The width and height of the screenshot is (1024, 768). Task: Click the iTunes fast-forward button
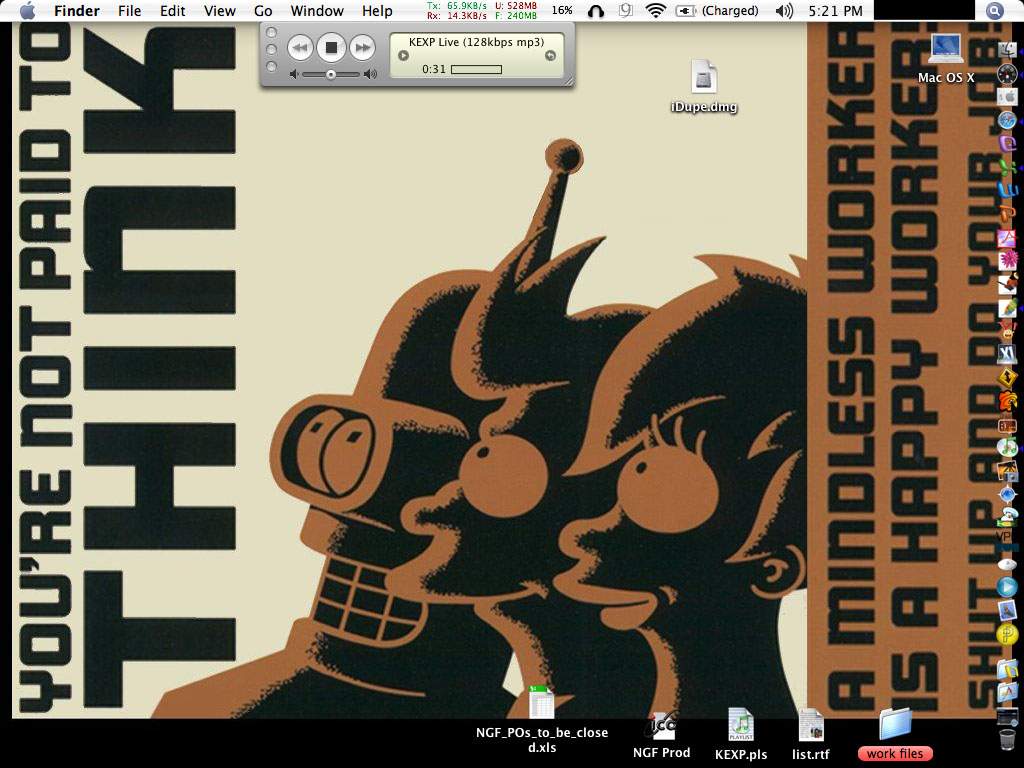[x=362, y=47]
